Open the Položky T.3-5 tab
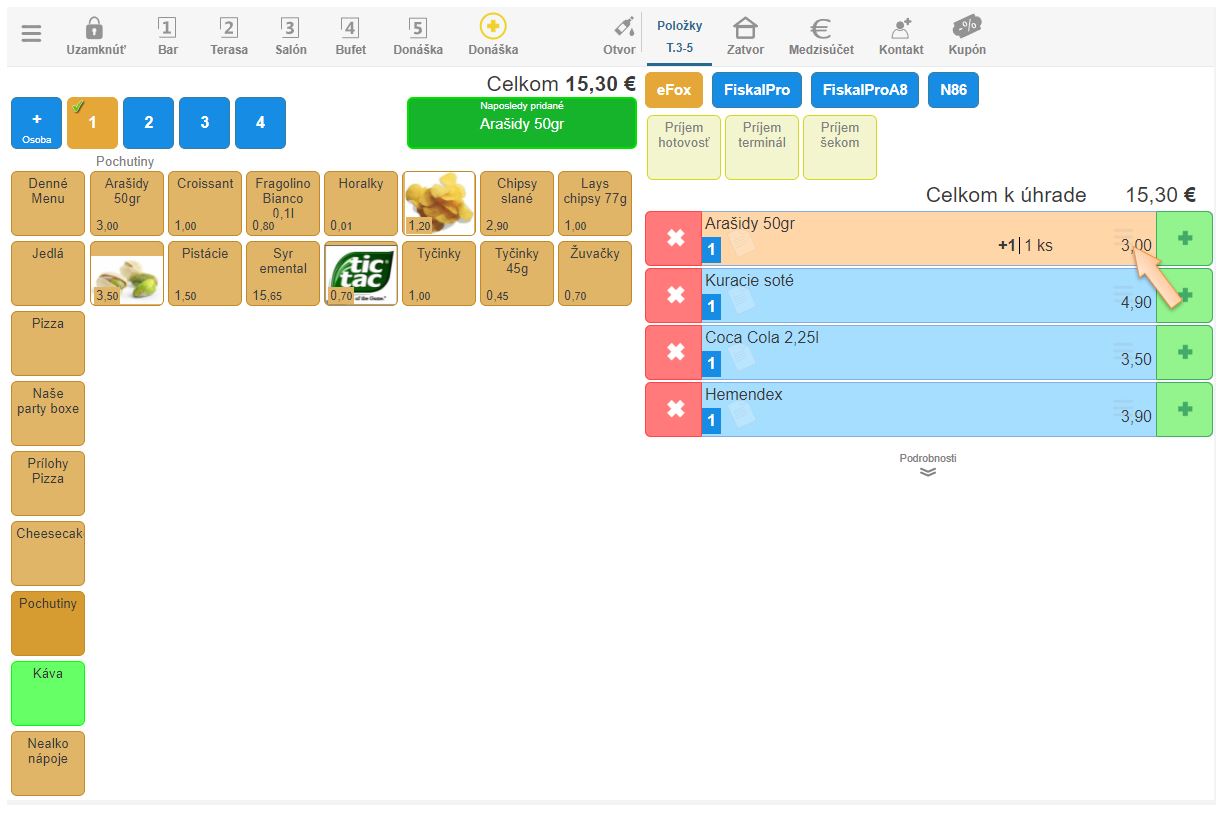The width and height of the screenshot is (1229, 816). [679, 36]
